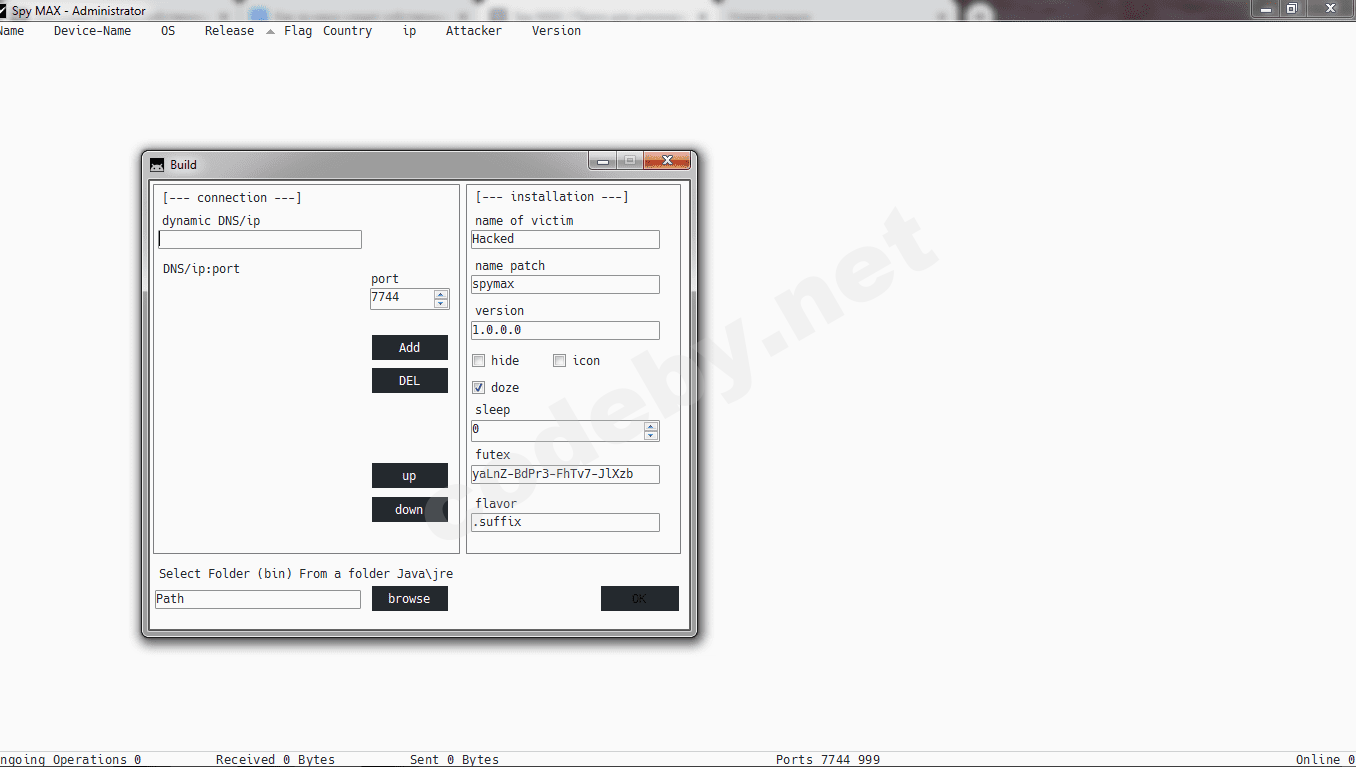This screenshot has width=1356, height=767.
Task: Click the Add button
Action: 410,347
